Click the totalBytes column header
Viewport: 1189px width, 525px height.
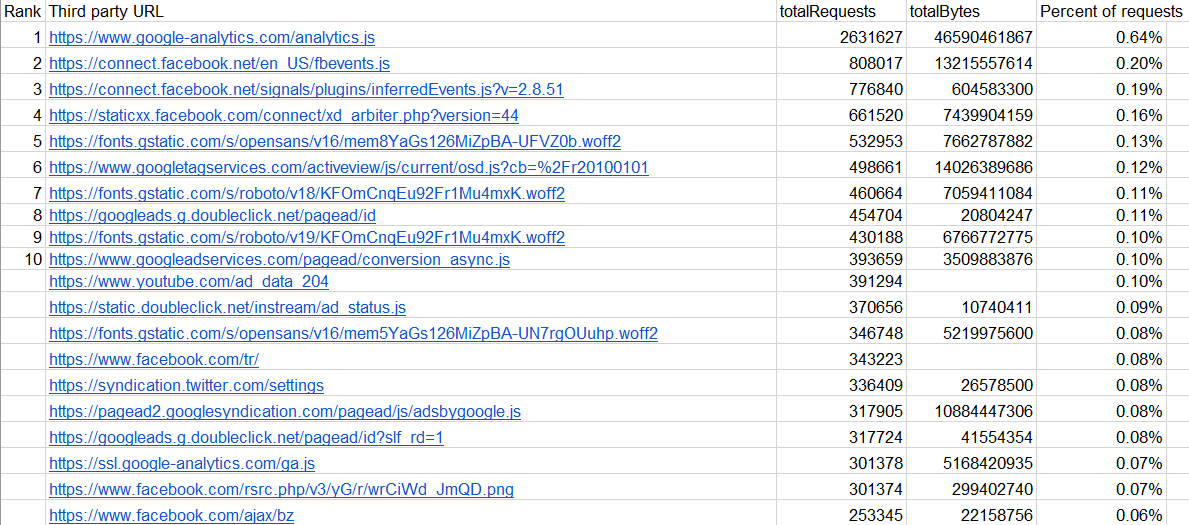tap(944, 11)
